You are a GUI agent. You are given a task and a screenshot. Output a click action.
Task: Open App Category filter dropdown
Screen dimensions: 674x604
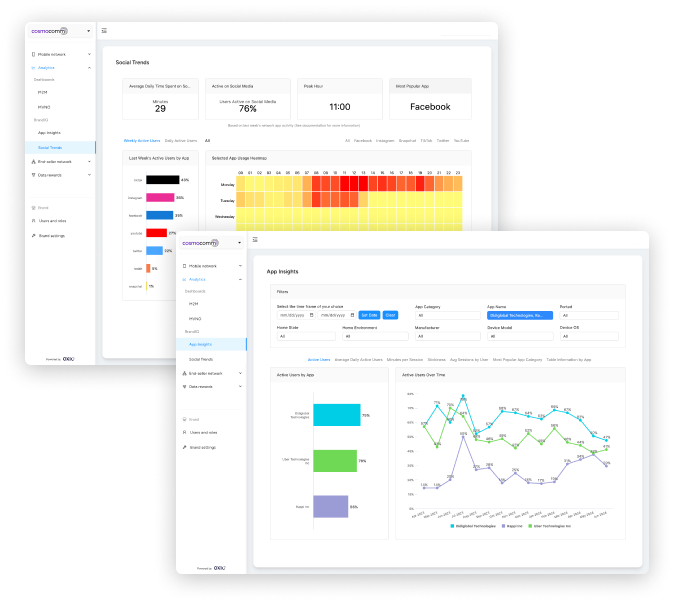pos(447,315)
